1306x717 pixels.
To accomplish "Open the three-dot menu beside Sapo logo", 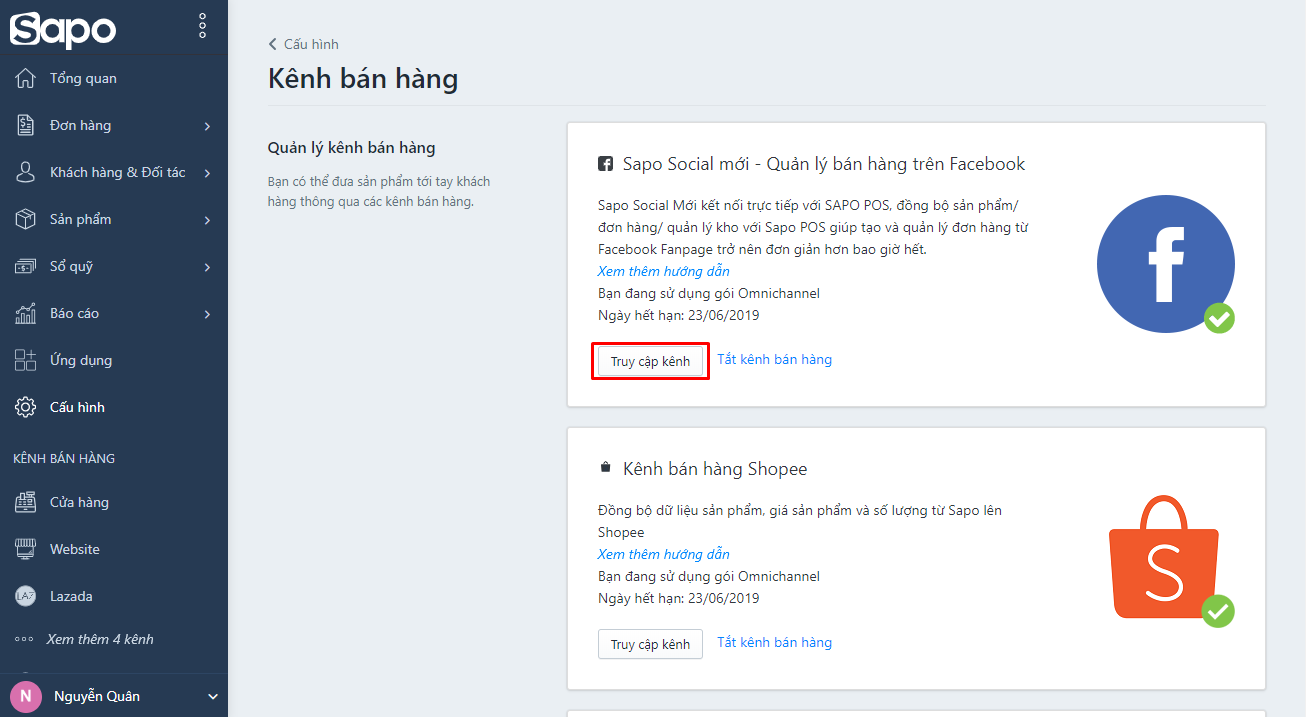I will 203,26.
